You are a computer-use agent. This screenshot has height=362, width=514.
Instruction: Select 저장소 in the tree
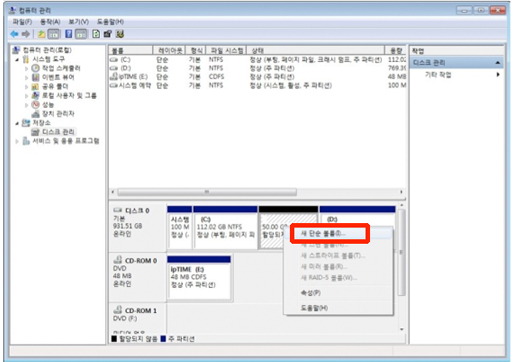point(41,123)
